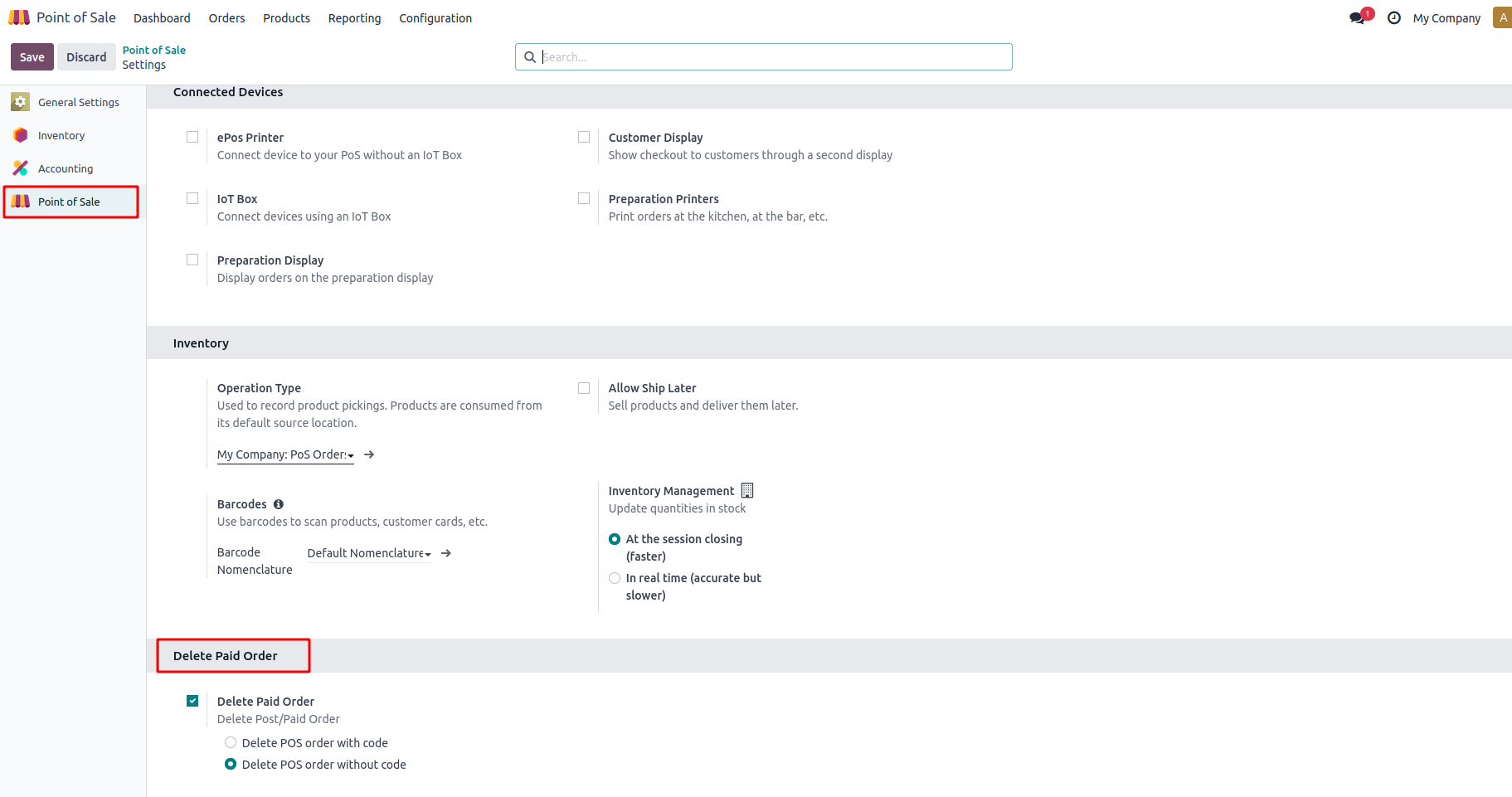Viewport: 1512px width, 797px height.
Task: Open Barcode Nomenclature record arrow link
Action: tap(446, 553)
